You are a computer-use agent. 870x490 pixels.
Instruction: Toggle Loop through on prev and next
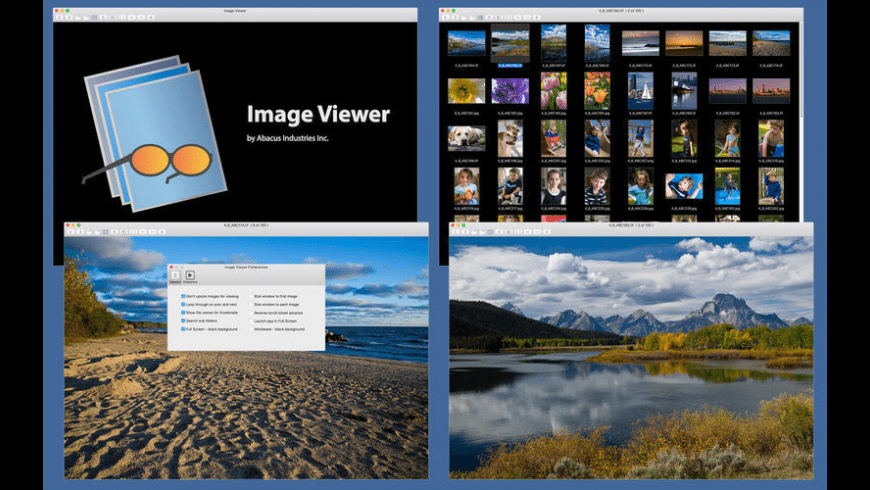[183, 305]
